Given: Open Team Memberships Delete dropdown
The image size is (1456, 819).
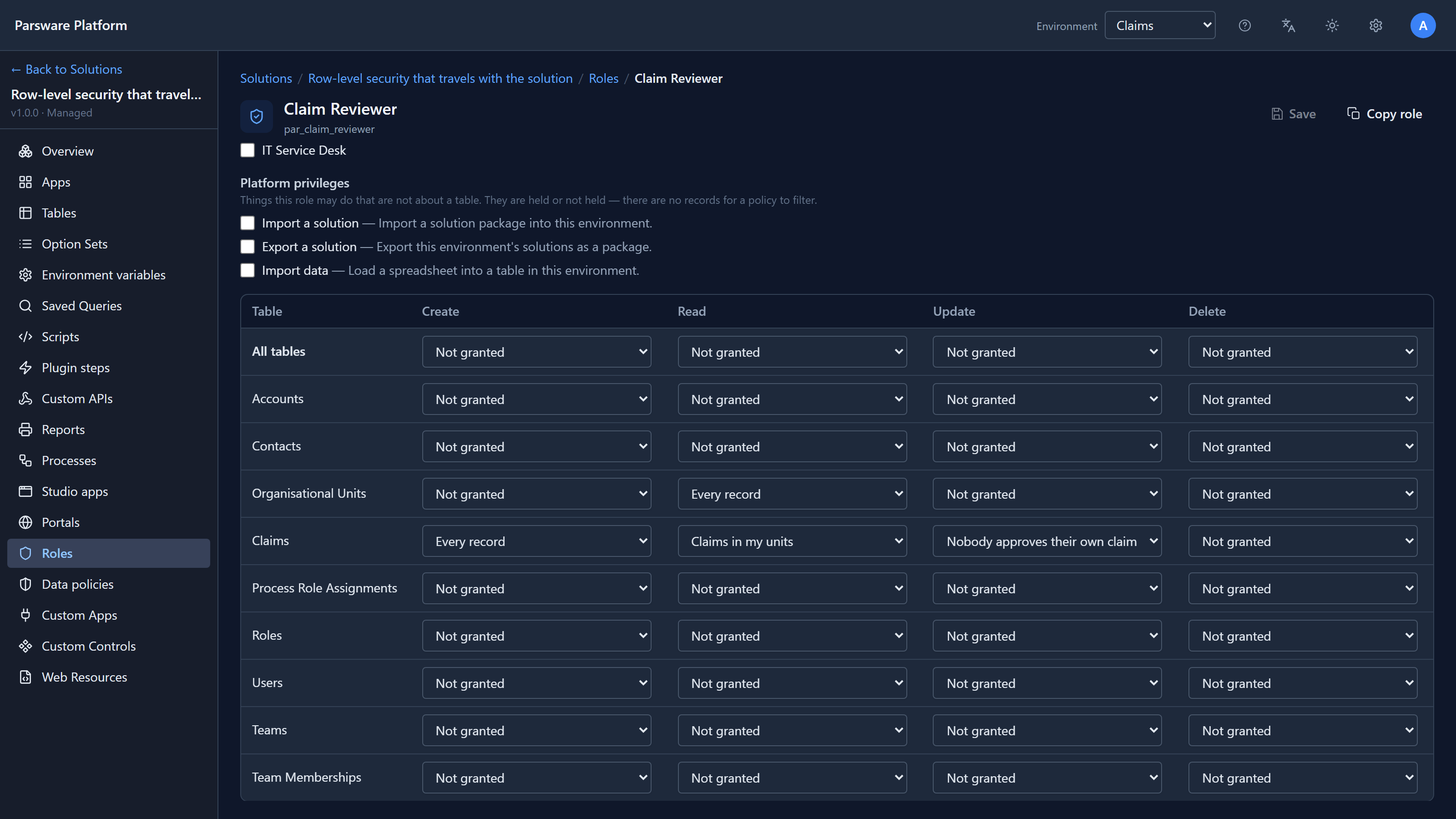Looking at the screenshot, I should click(1303, 779).
